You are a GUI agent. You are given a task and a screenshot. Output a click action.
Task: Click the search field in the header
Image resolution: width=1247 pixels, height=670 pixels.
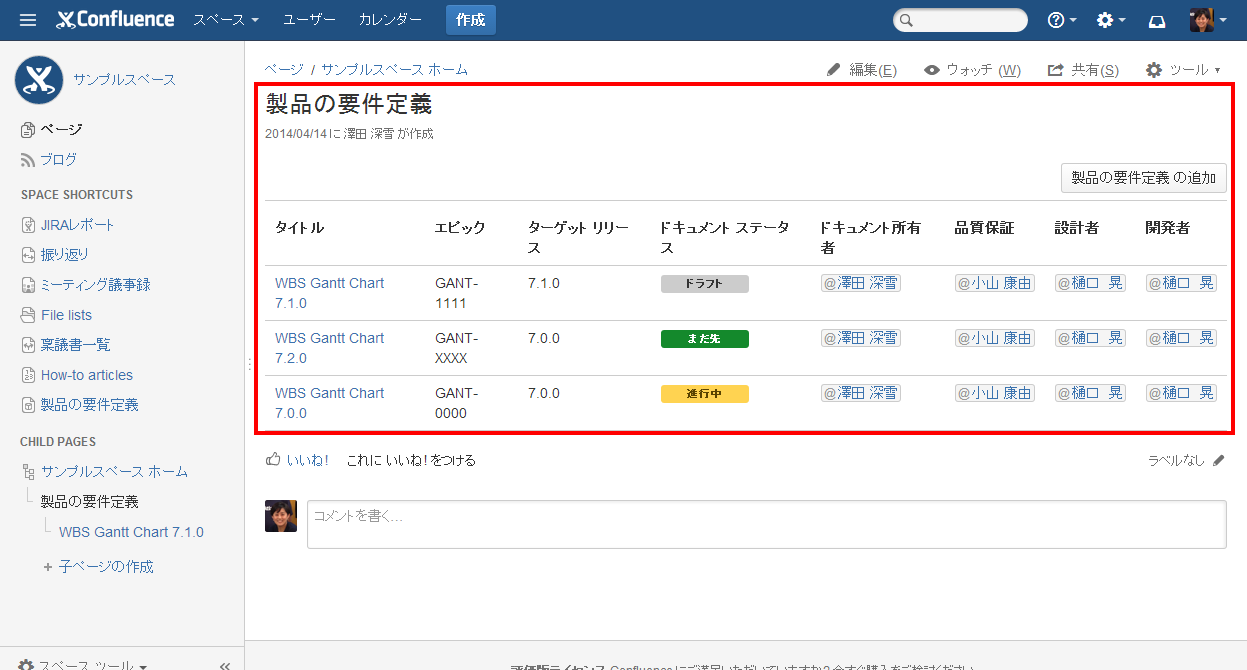(x=960, y=20)
